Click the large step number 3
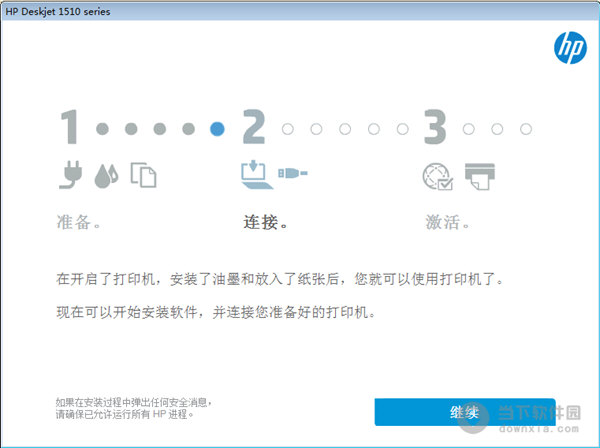This screenshot has width=600, height=448. [x=435, y=127]
